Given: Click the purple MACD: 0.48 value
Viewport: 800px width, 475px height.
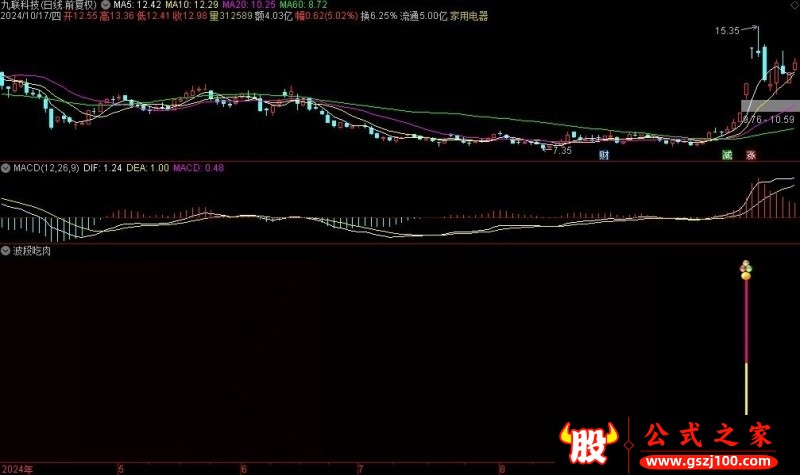Looking at the screenshot, I should tap(198, 168).
